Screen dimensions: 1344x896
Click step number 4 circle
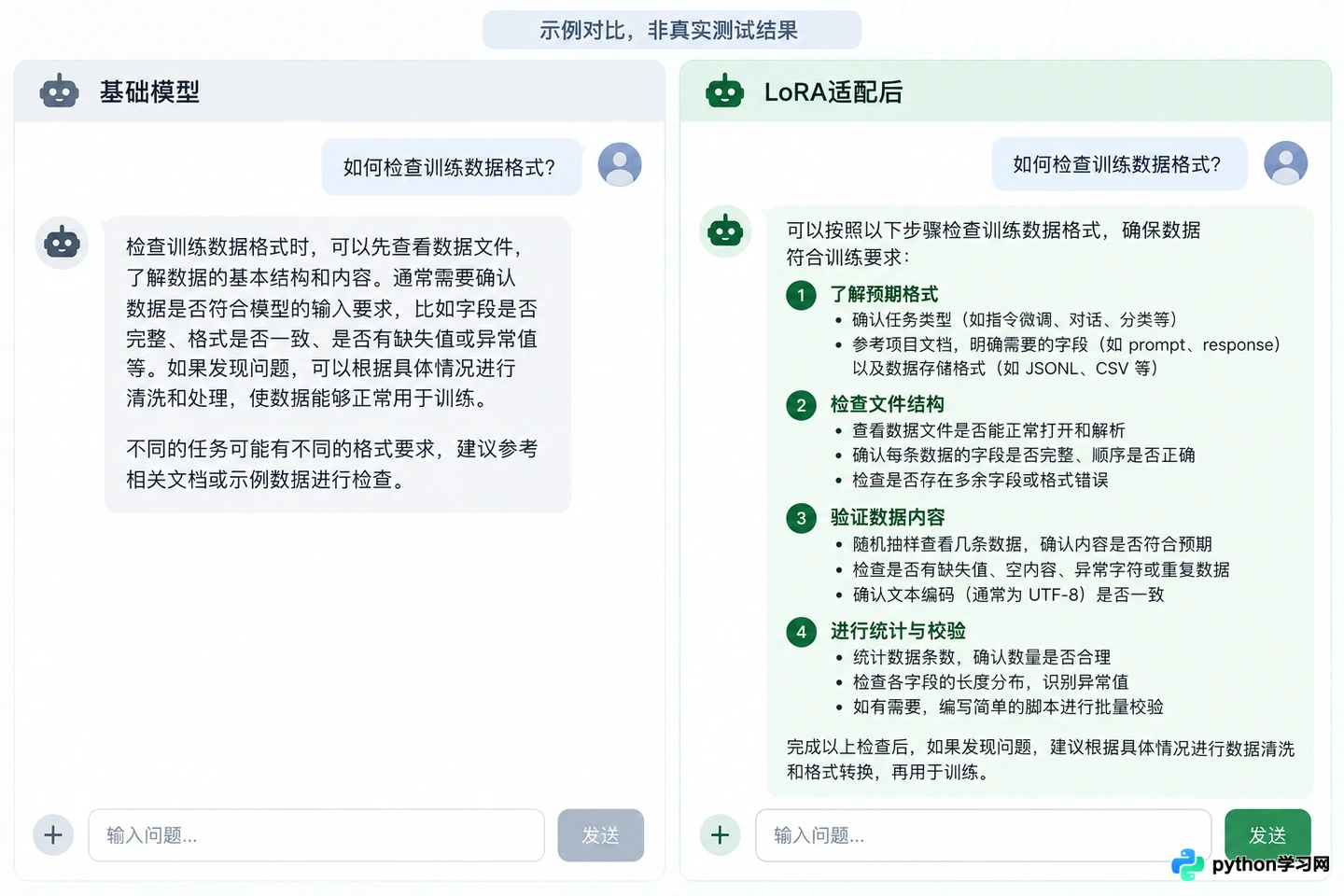[x=801, y=632]
